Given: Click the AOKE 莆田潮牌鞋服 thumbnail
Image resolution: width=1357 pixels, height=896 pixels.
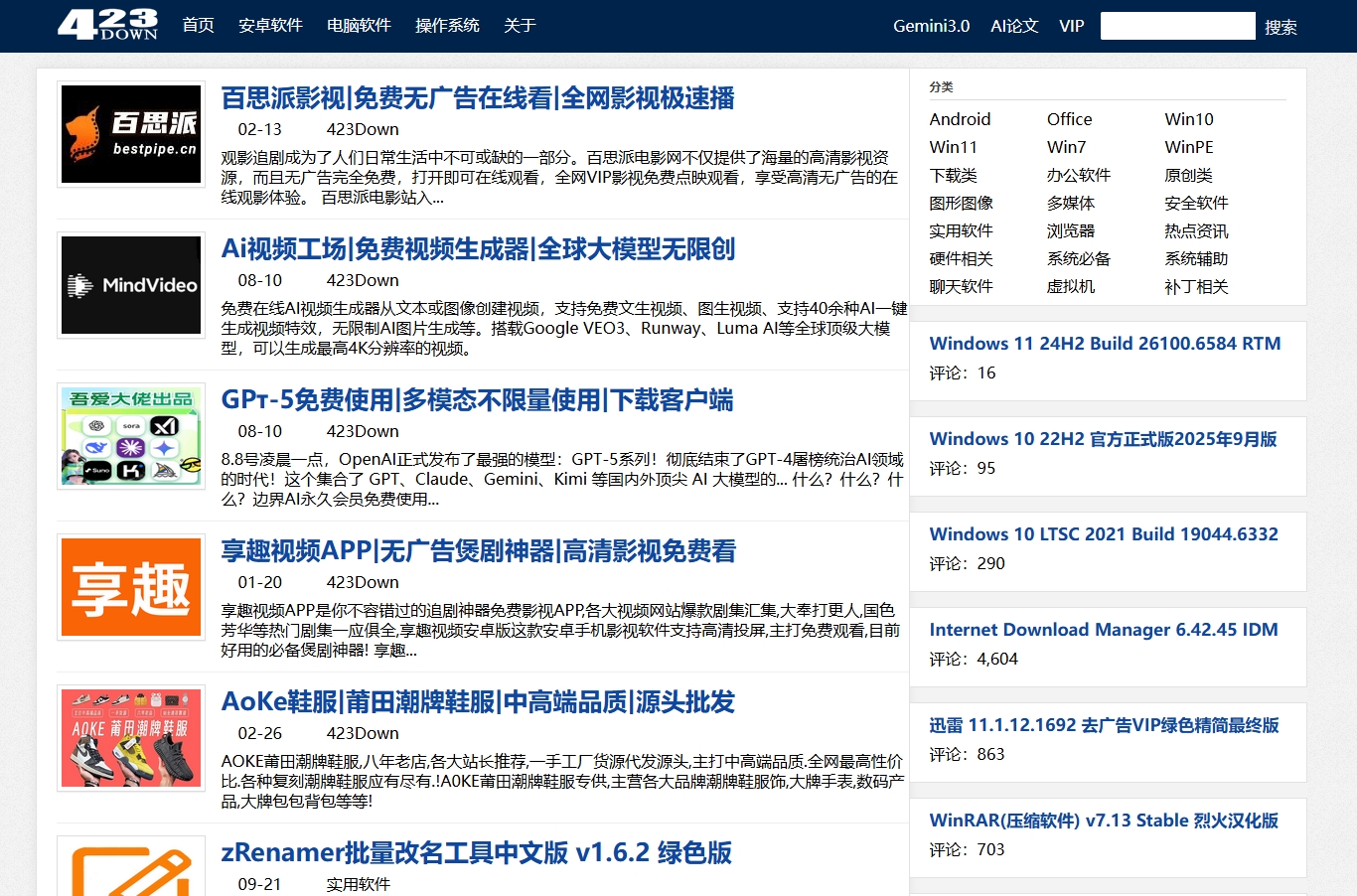Looking at the screenshot, I should pos(130,737).
